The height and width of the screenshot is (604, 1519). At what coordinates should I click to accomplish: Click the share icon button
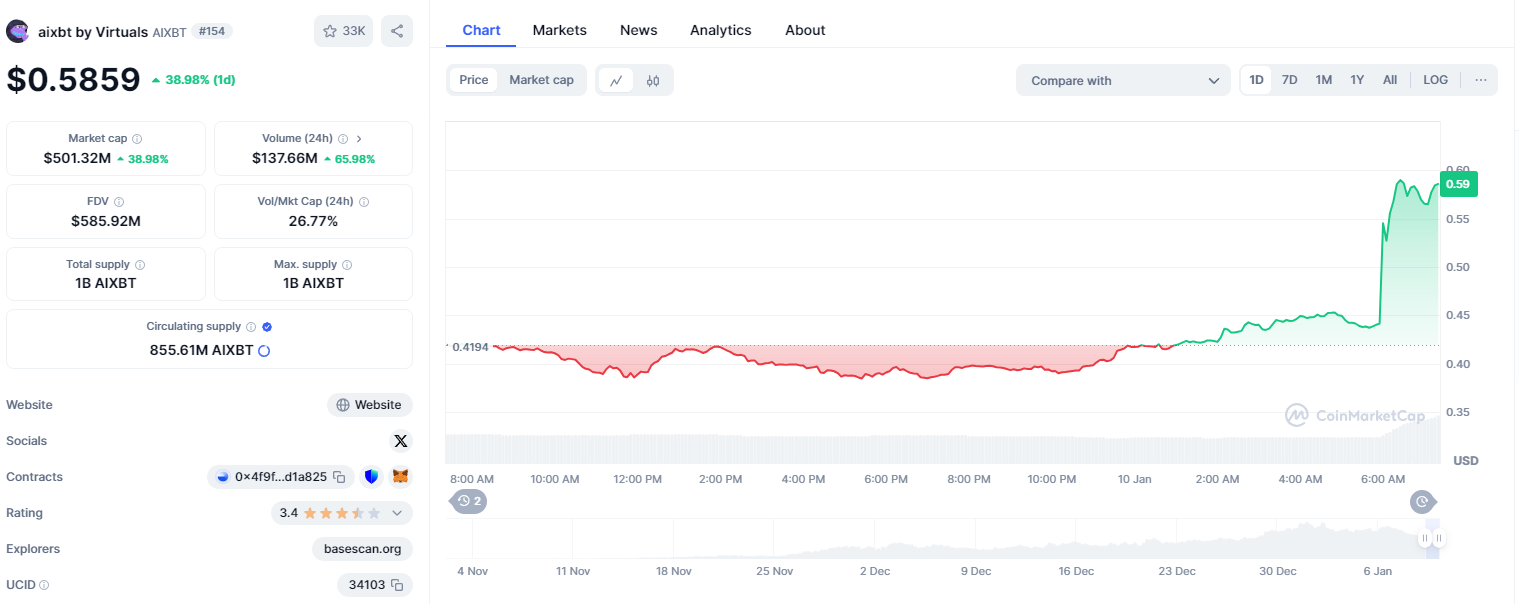(397, 31)
